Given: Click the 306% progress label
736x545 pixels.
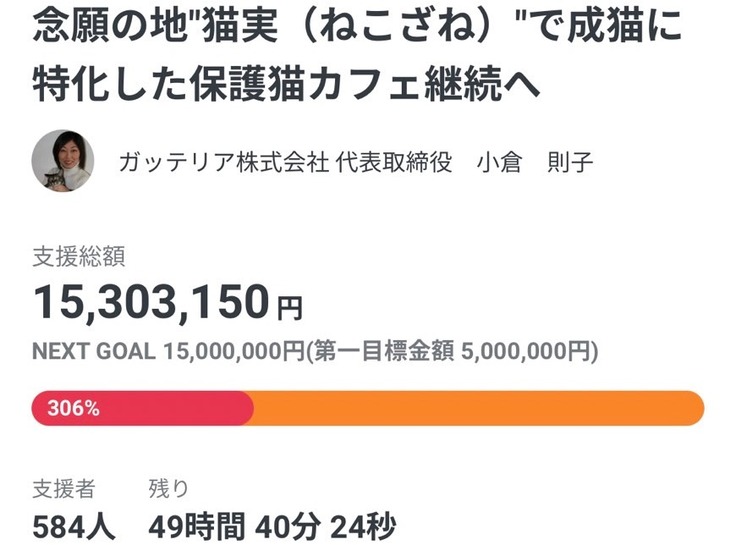Looking at the screenshot, I should pyautogui.click(x=72, y=408).
